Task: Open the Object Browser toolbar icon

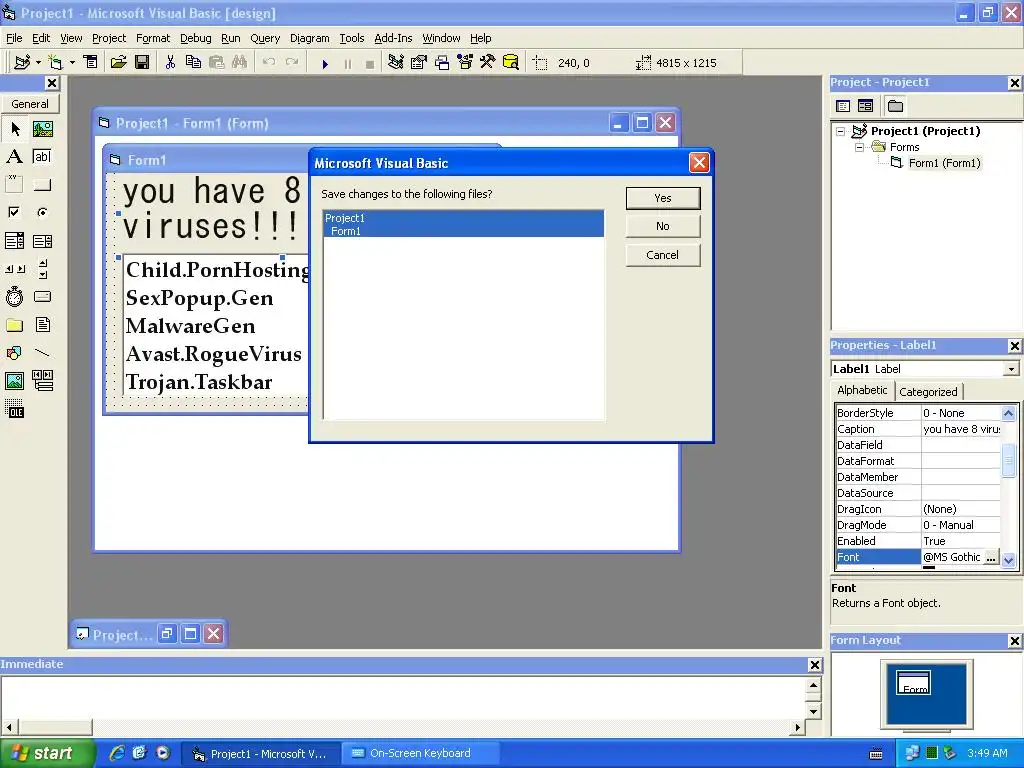Action: click(465, 63)
